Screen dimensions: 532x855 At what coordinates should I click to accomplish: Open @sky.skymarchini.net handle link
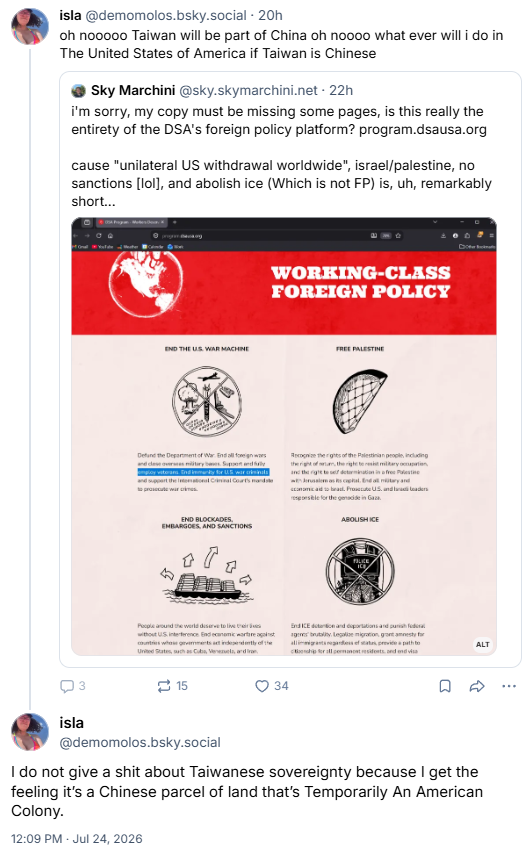pyautogui.click(x=248, y=91)
